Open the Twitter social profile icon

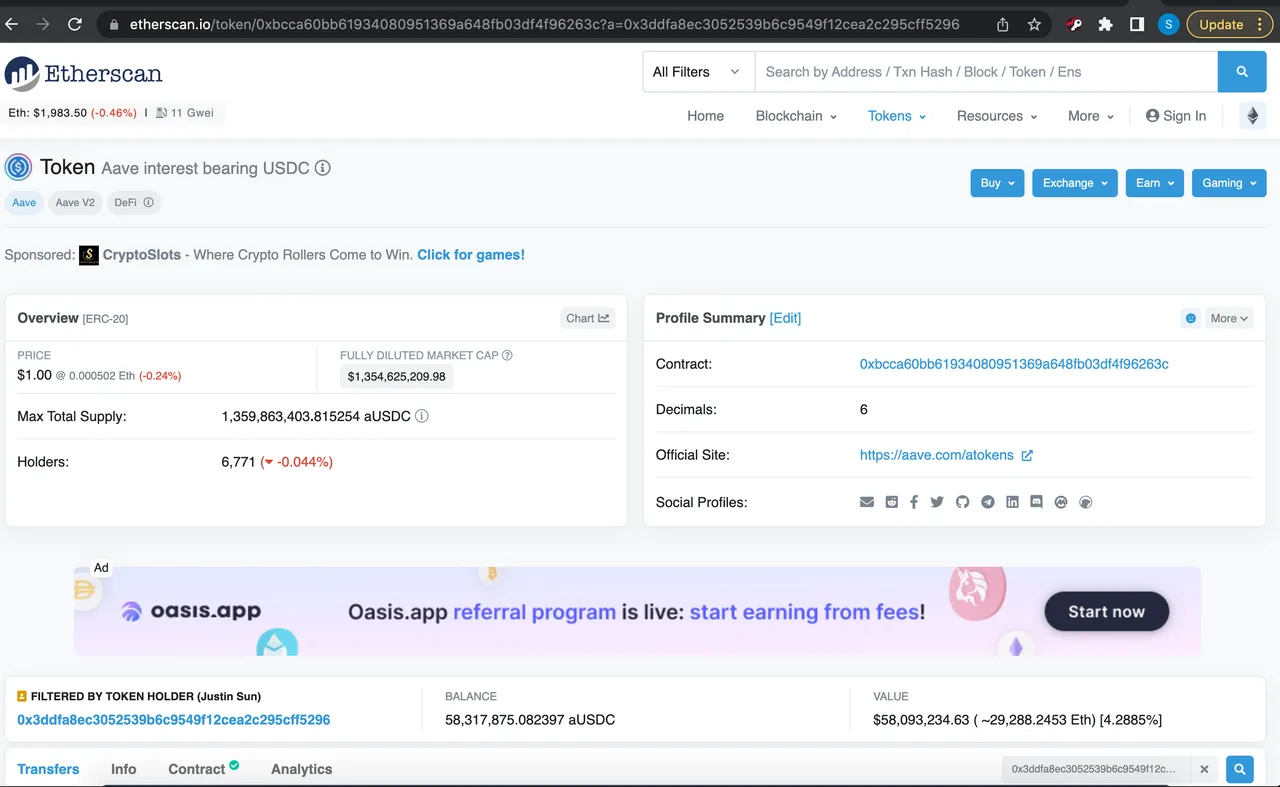937,502
